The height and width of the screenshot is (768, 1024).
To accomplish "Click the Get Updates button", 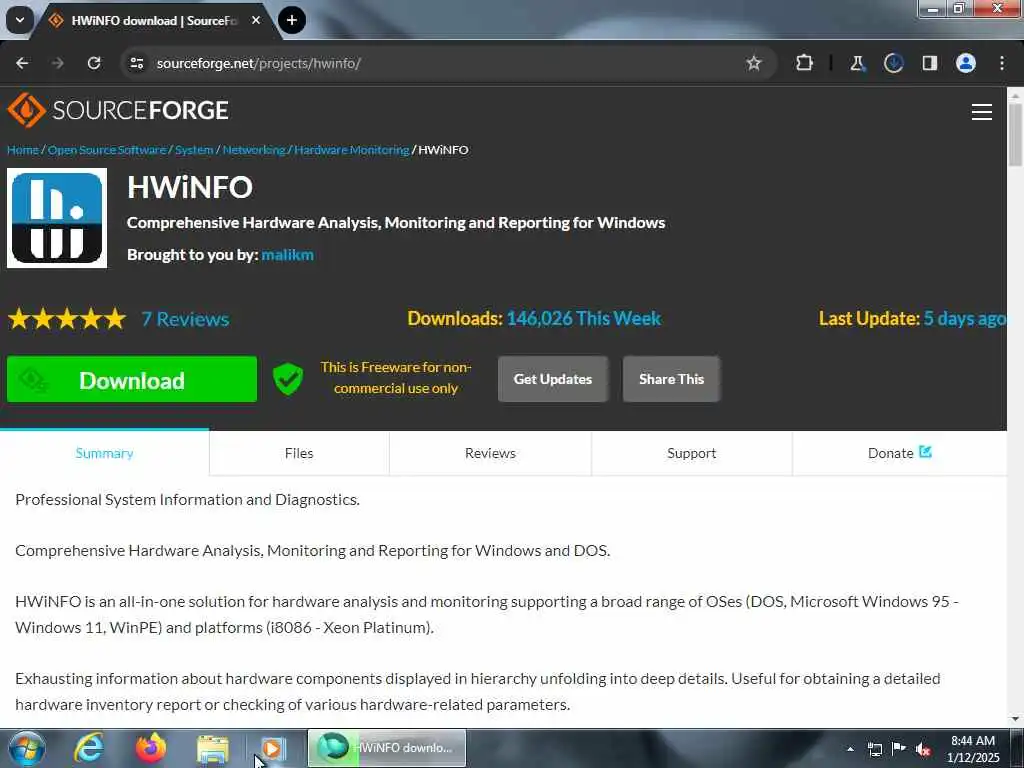I will (x=552, y=379).
